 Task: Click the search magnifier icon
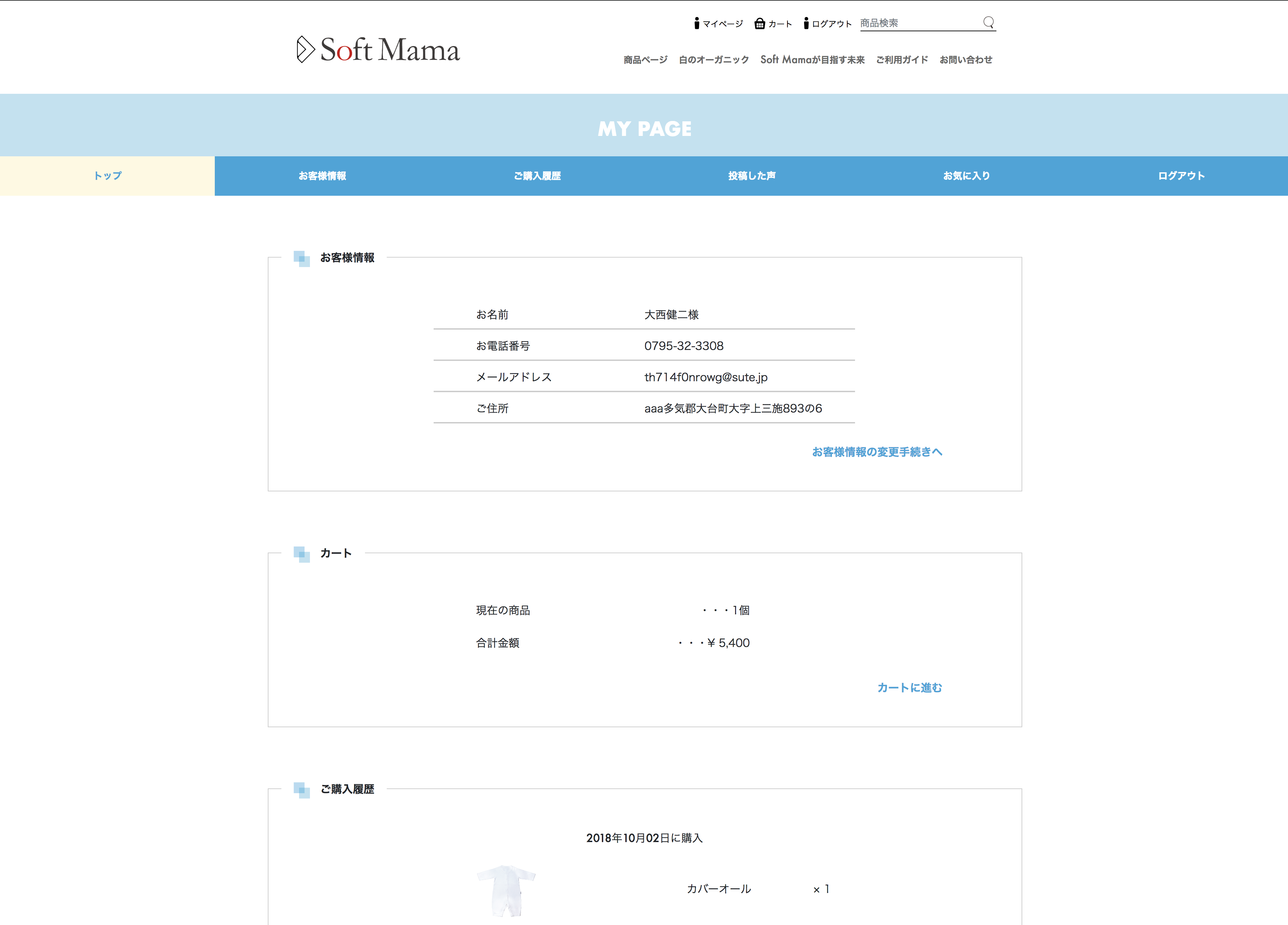(989, 23)
